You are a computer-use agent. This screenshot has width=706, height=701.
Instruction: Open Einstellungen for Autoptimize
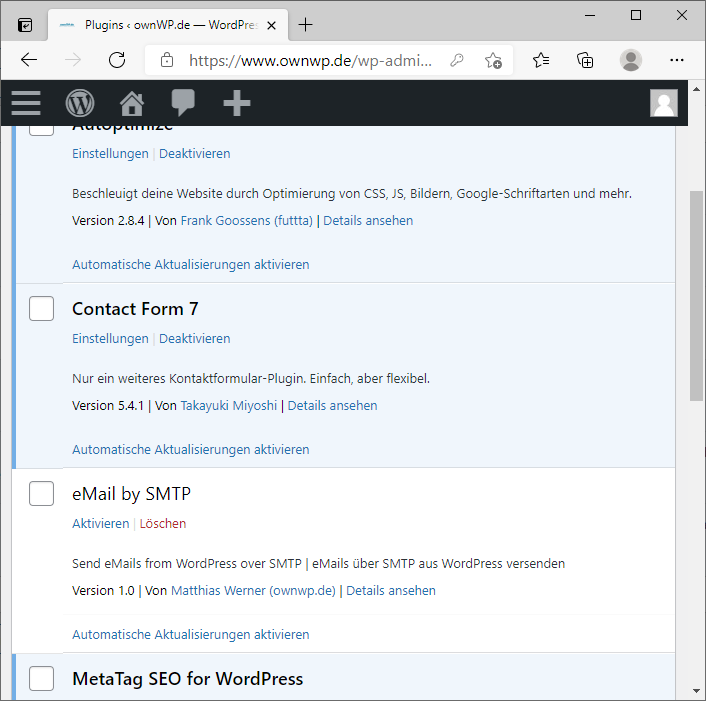[x=110, y=154]
